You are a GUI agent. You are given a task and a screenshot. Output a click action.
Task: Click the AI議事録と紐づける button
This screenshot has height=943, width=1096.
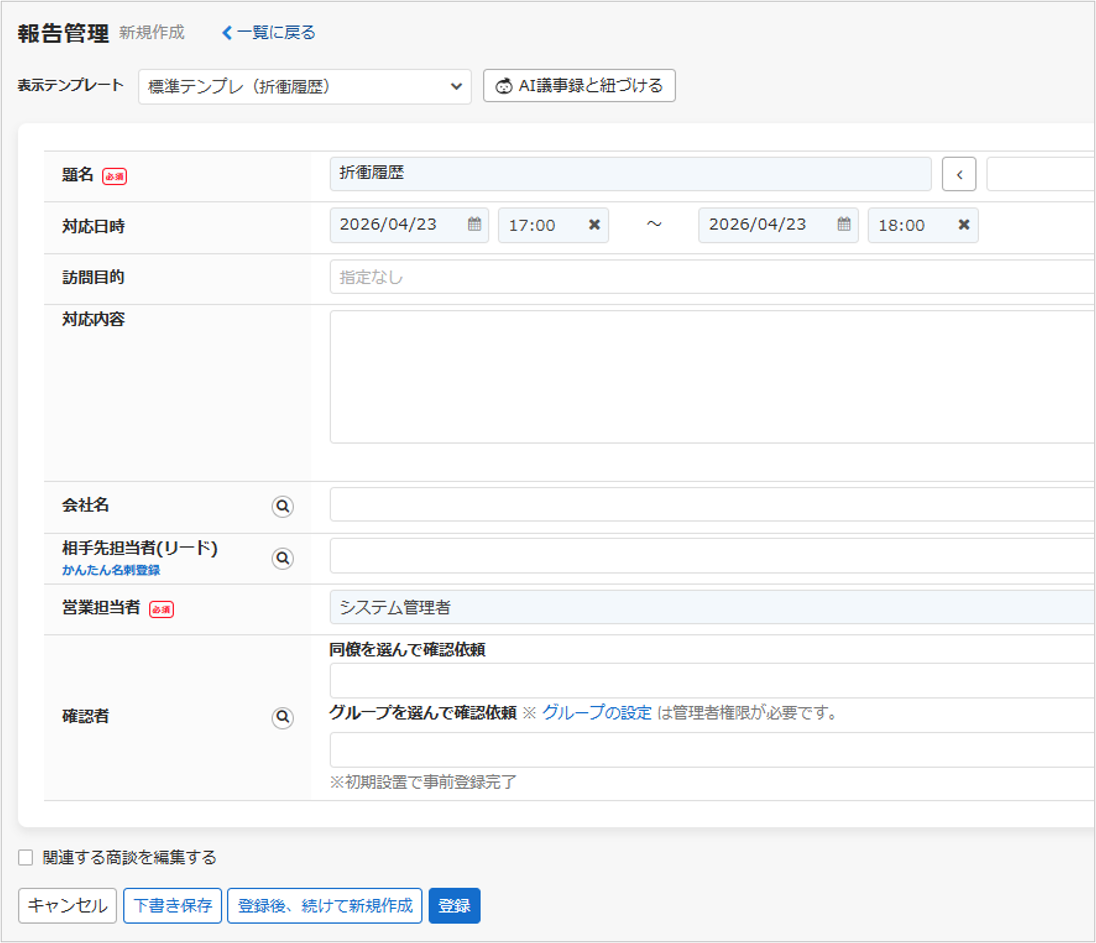579,86
